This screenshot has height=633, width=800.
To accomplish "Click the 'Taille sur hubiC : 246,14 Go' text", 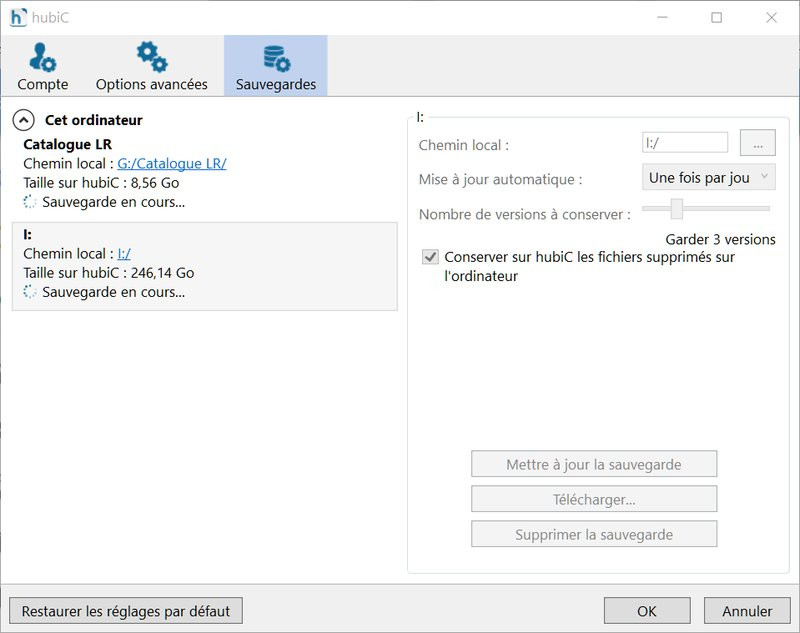I will (x=109, y=273).
